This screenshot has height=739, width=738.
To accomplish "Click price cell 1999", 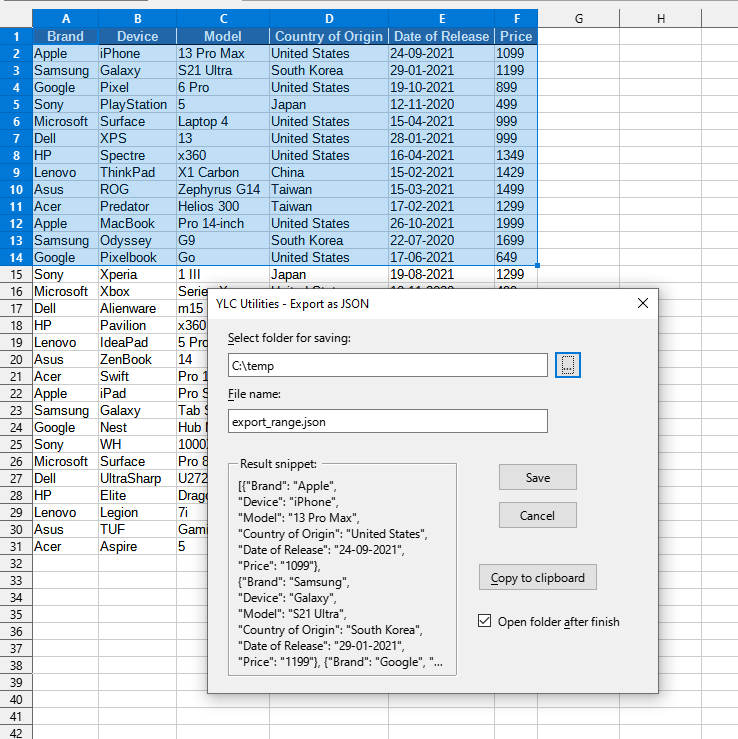I will 516,223.
